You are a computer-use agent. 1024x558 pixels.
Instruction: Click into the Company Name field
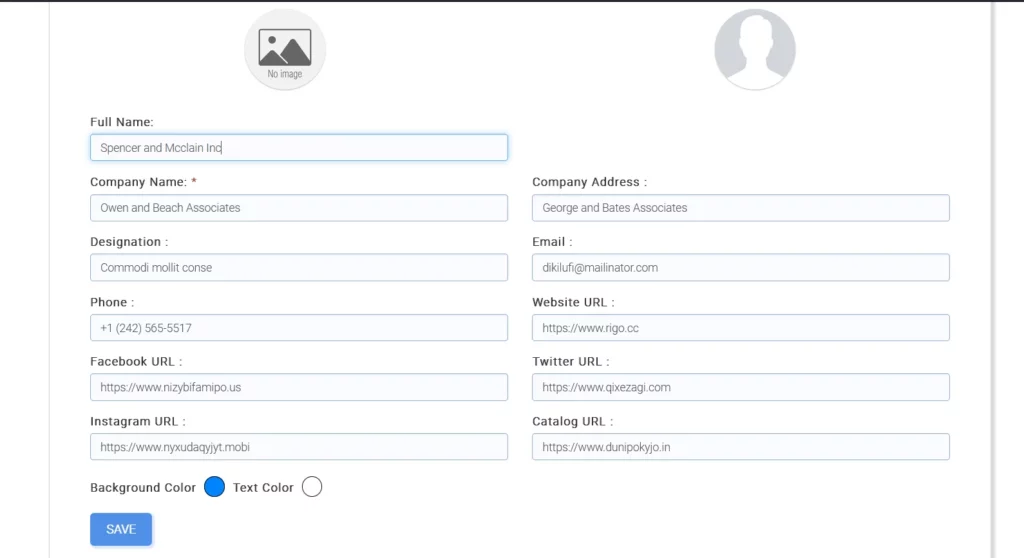[x=298, y=208]
